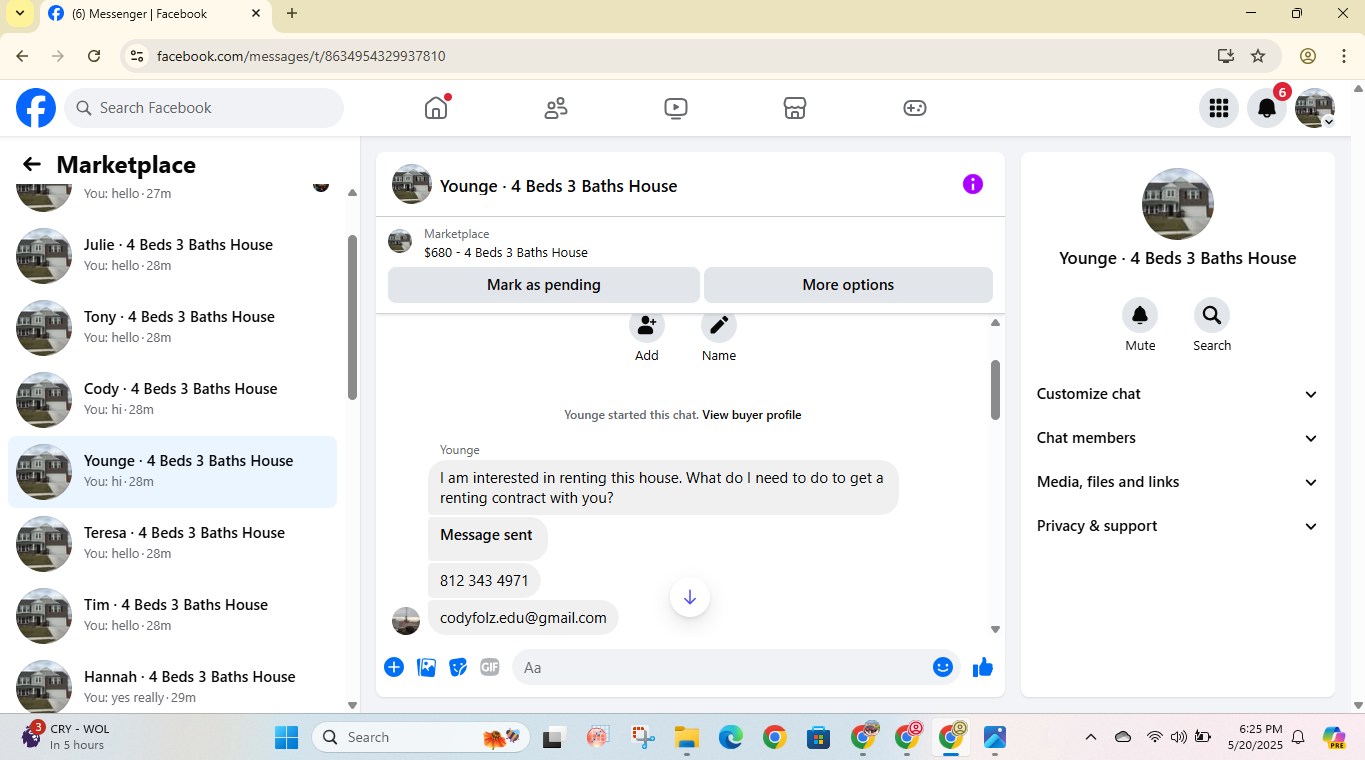Image resolution: width=1365 pixels, height=760 pixels.
Task: Open the Video (Watch) icon
Action: tap(676, 108)
